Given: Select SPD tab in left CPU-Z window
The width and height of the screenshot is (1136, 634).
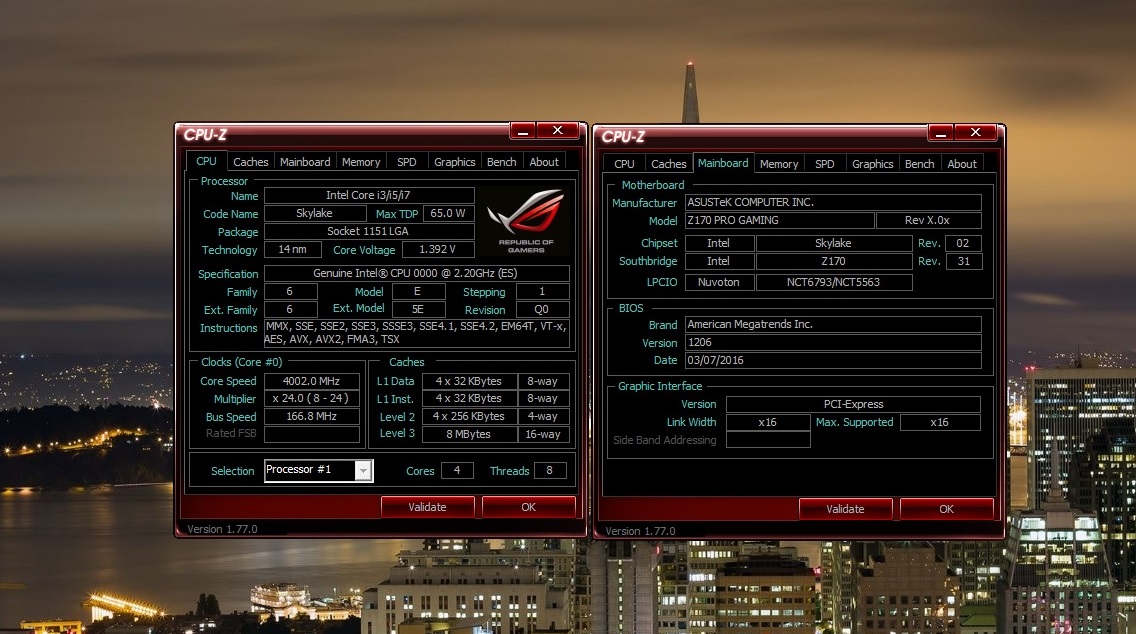Looking at the screenshot, I should (406, 162).
